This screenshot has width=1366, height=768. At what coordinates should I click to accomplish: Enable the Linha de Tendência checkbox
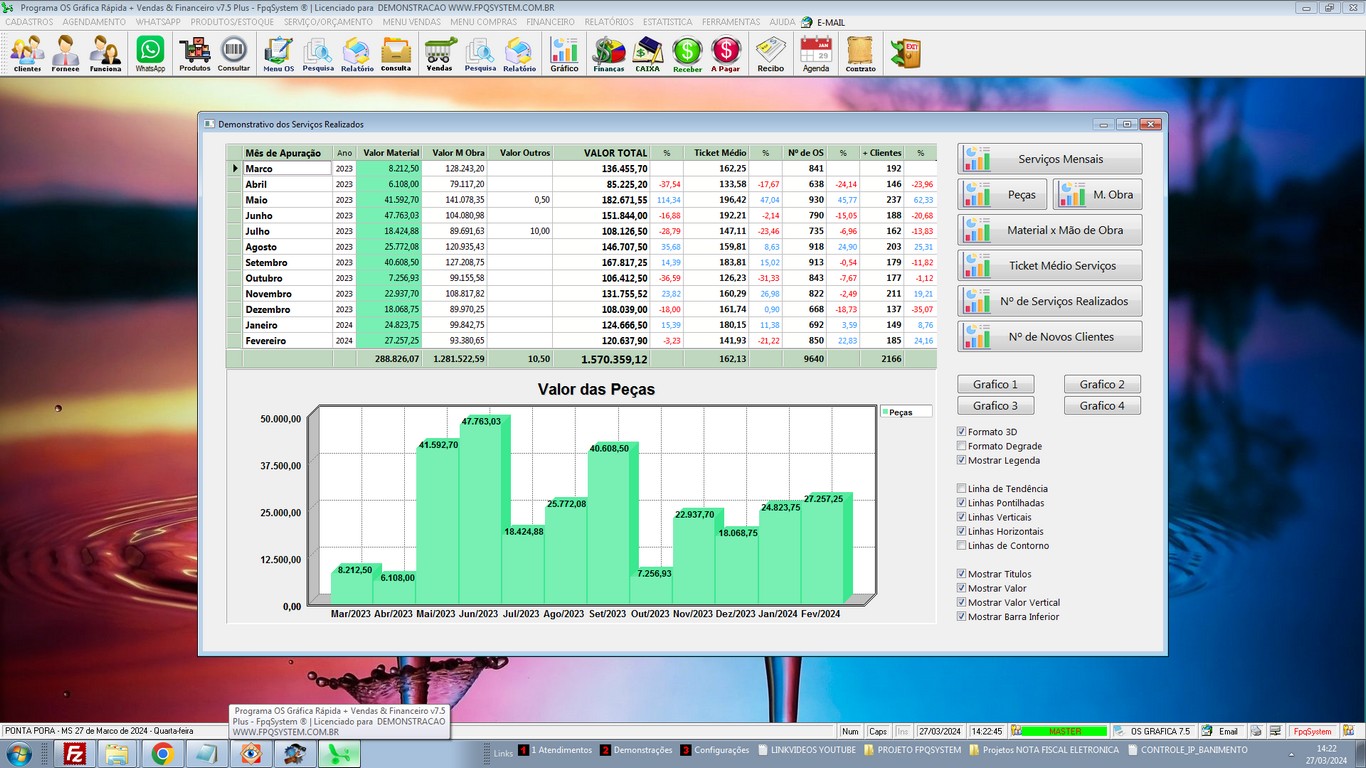pyautogui.click(x=962, y=489)
